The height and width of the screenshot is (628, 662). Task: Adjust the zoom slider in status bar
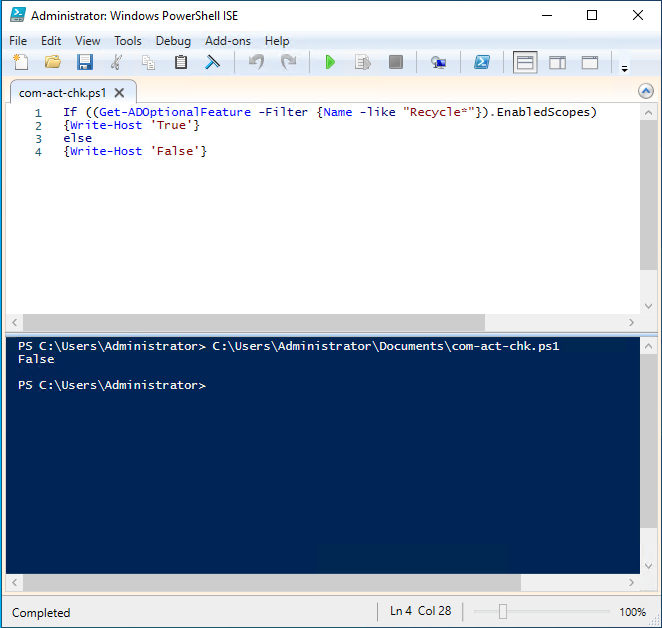coord(502,611)
